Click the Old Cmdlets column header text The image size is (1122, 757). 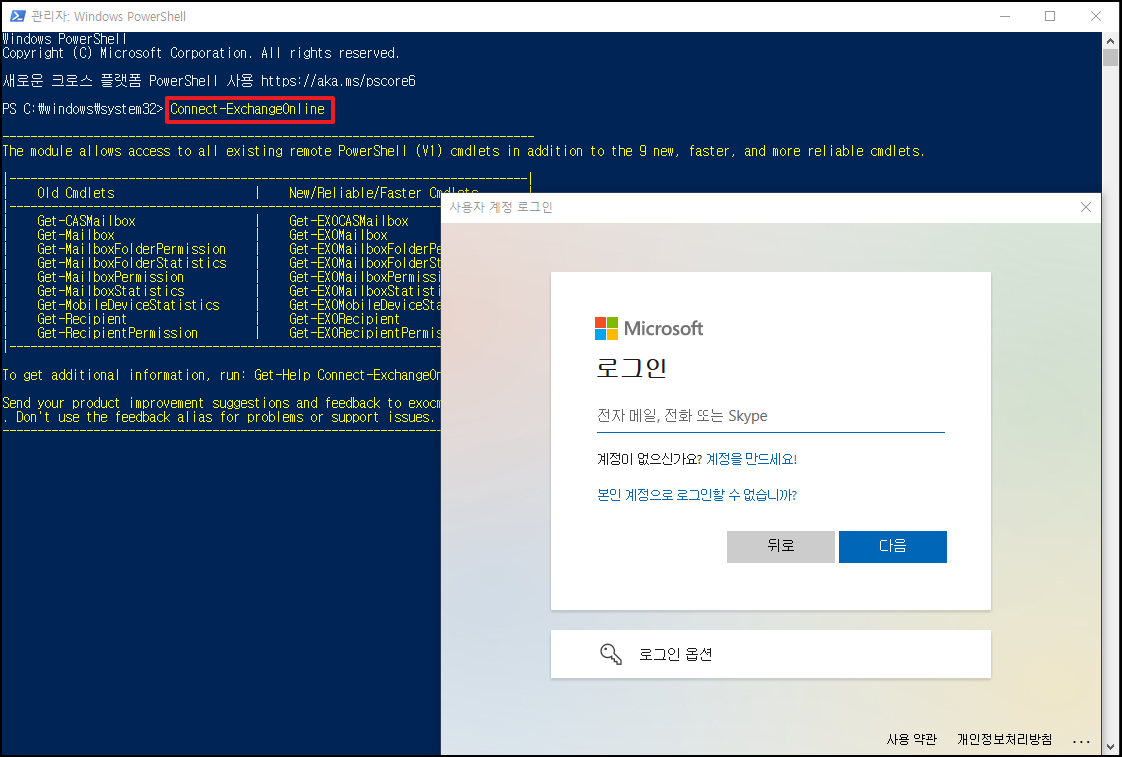point(76,193)
